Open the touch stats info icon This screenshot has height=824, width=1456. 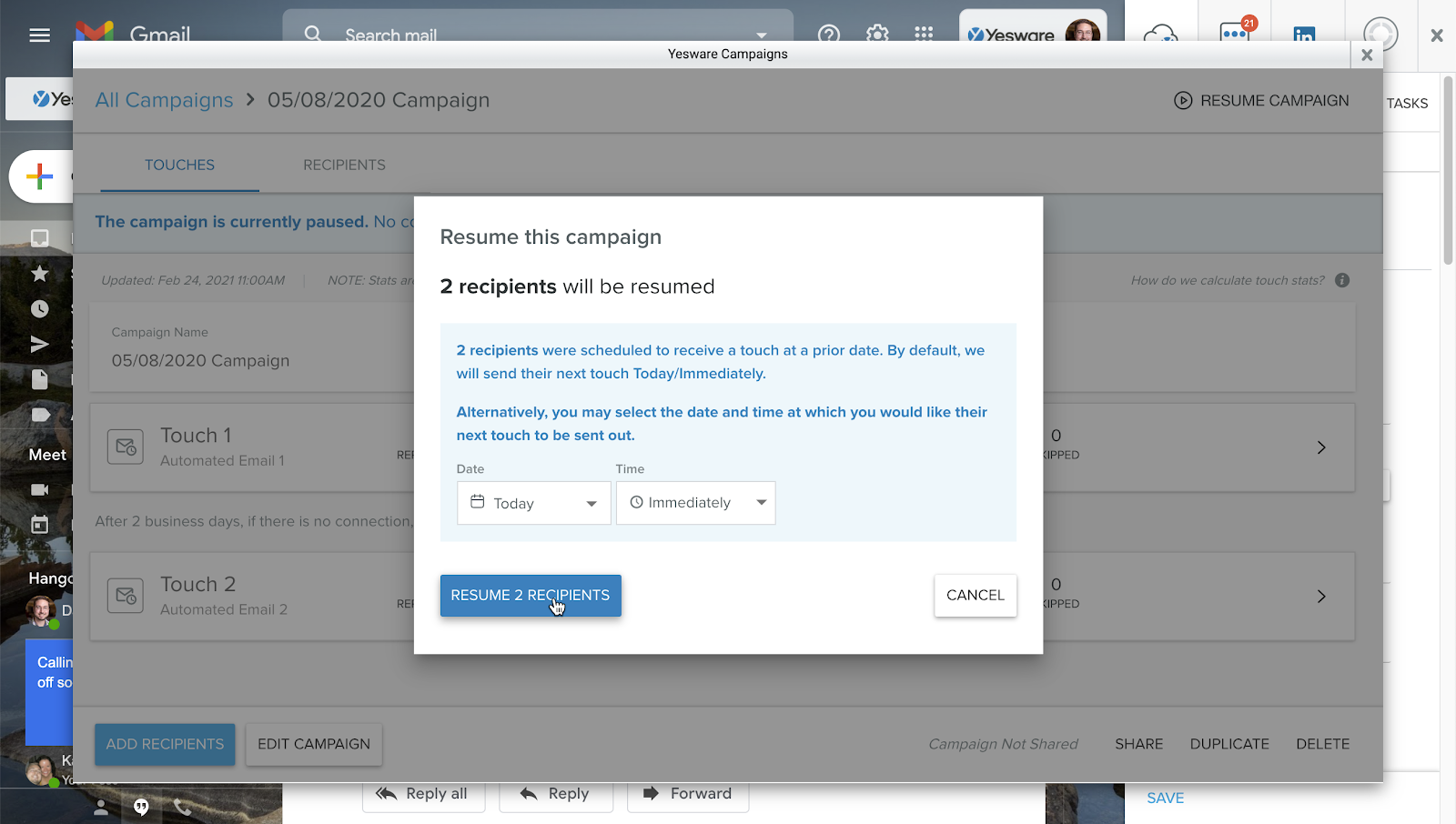pos(1342,280)
